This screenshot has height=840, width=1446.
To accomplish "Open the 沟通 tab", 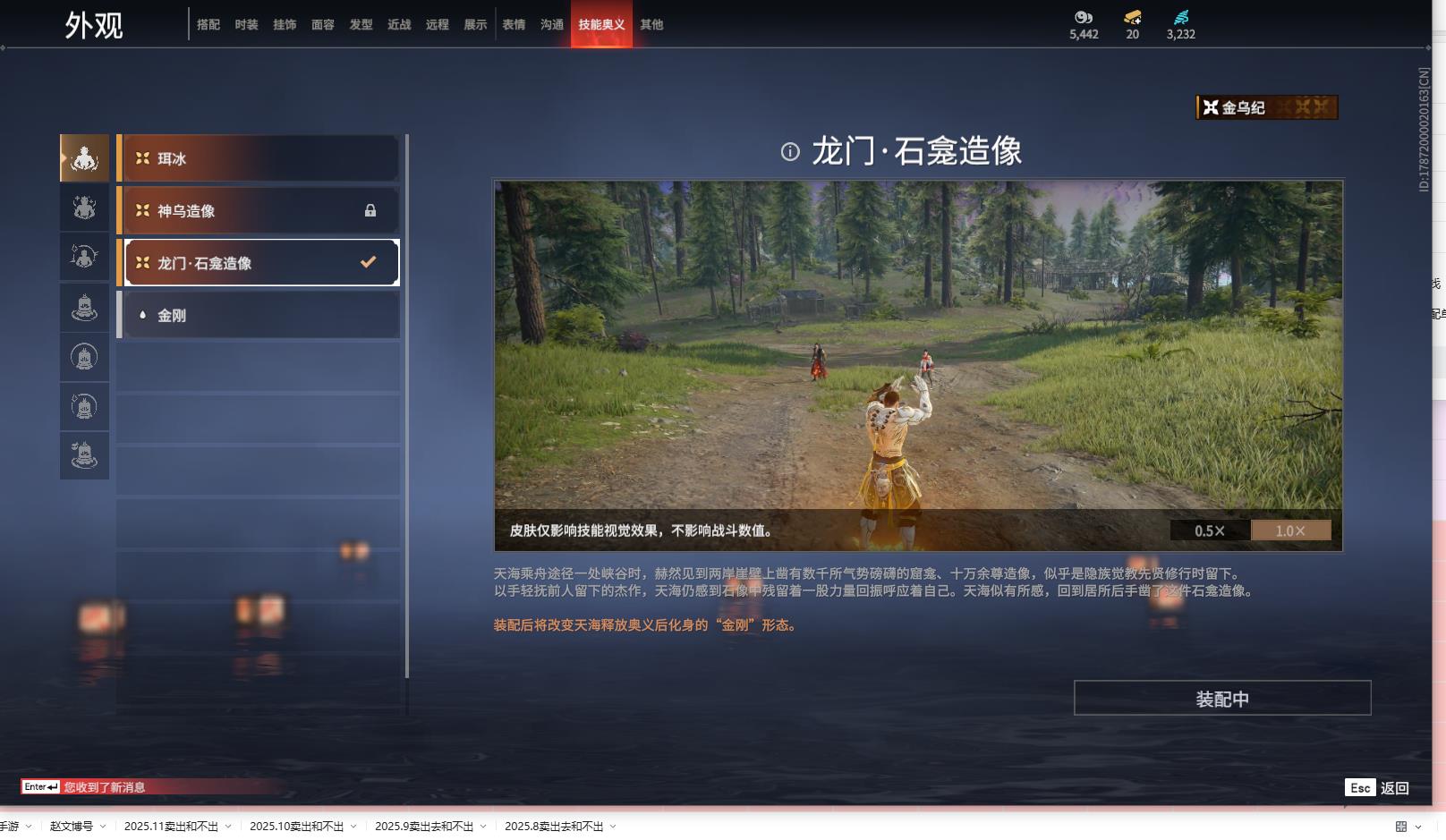I will coord(552,25).
